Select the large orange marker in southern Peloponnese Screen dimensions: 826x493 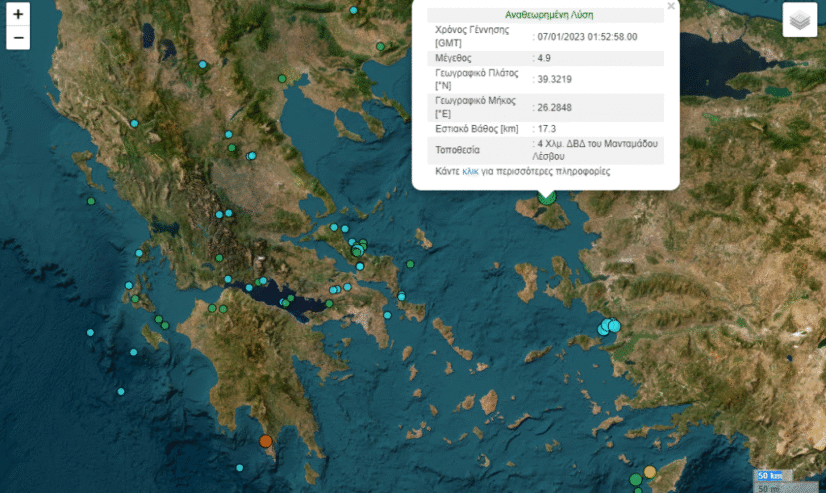click(x=266, y=441)
